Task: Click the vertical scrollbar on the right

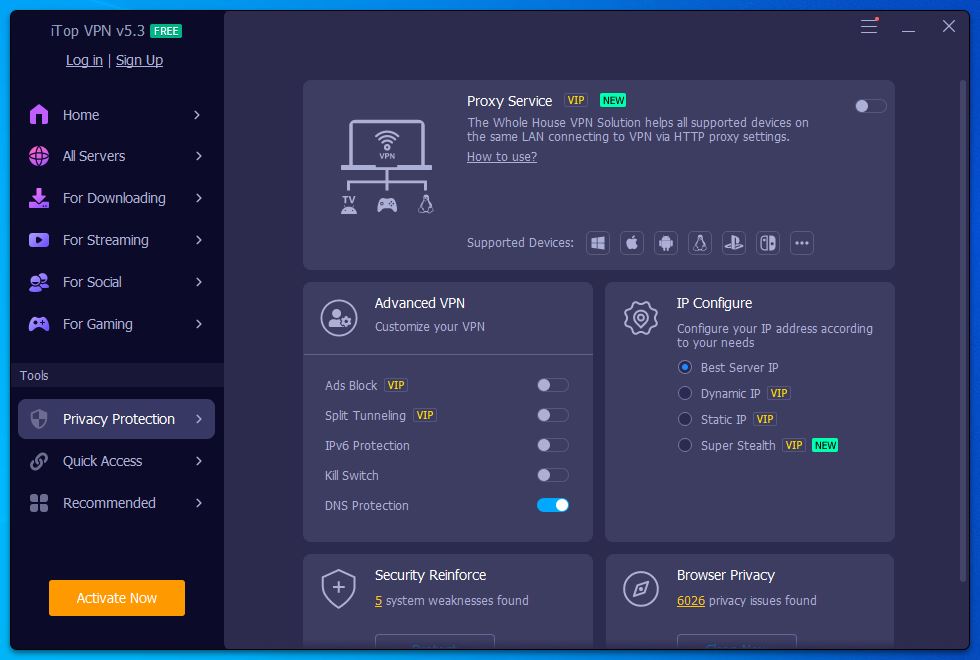Action: (x=963, y=331)
